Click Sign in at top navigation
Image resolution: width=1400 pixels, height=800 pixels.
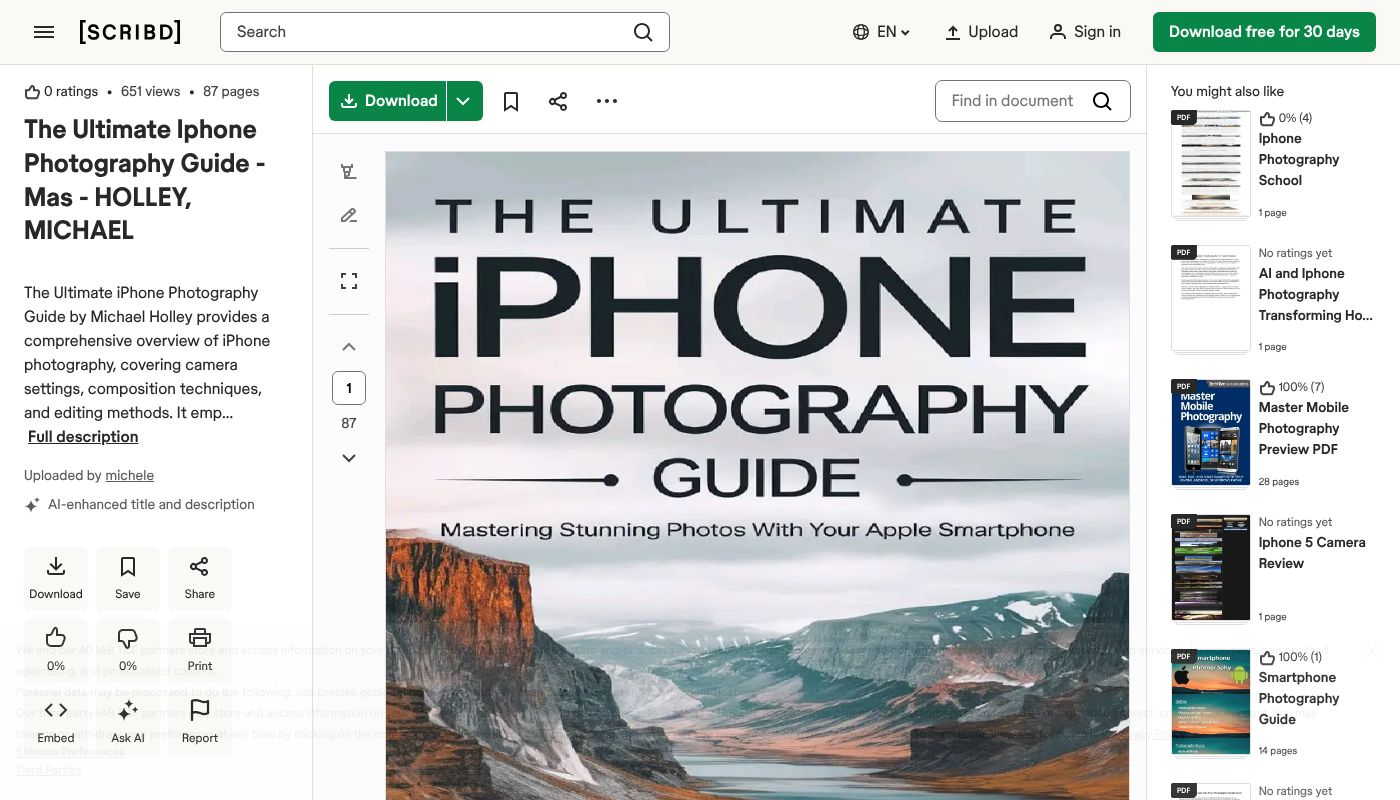pyautogui.click(x=1085, y=32)
